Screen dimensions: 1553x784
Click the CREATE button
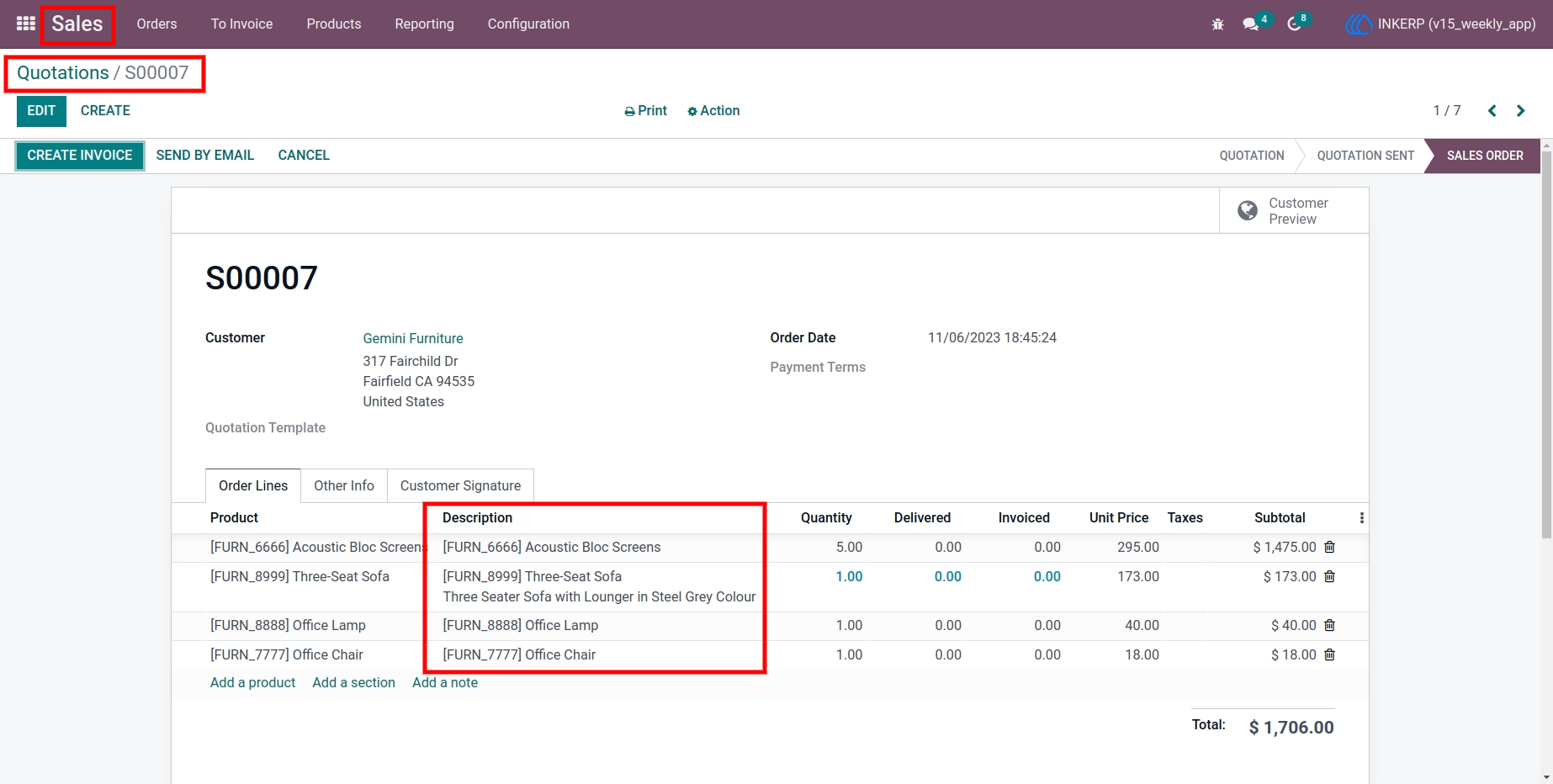tap(105, 111)
